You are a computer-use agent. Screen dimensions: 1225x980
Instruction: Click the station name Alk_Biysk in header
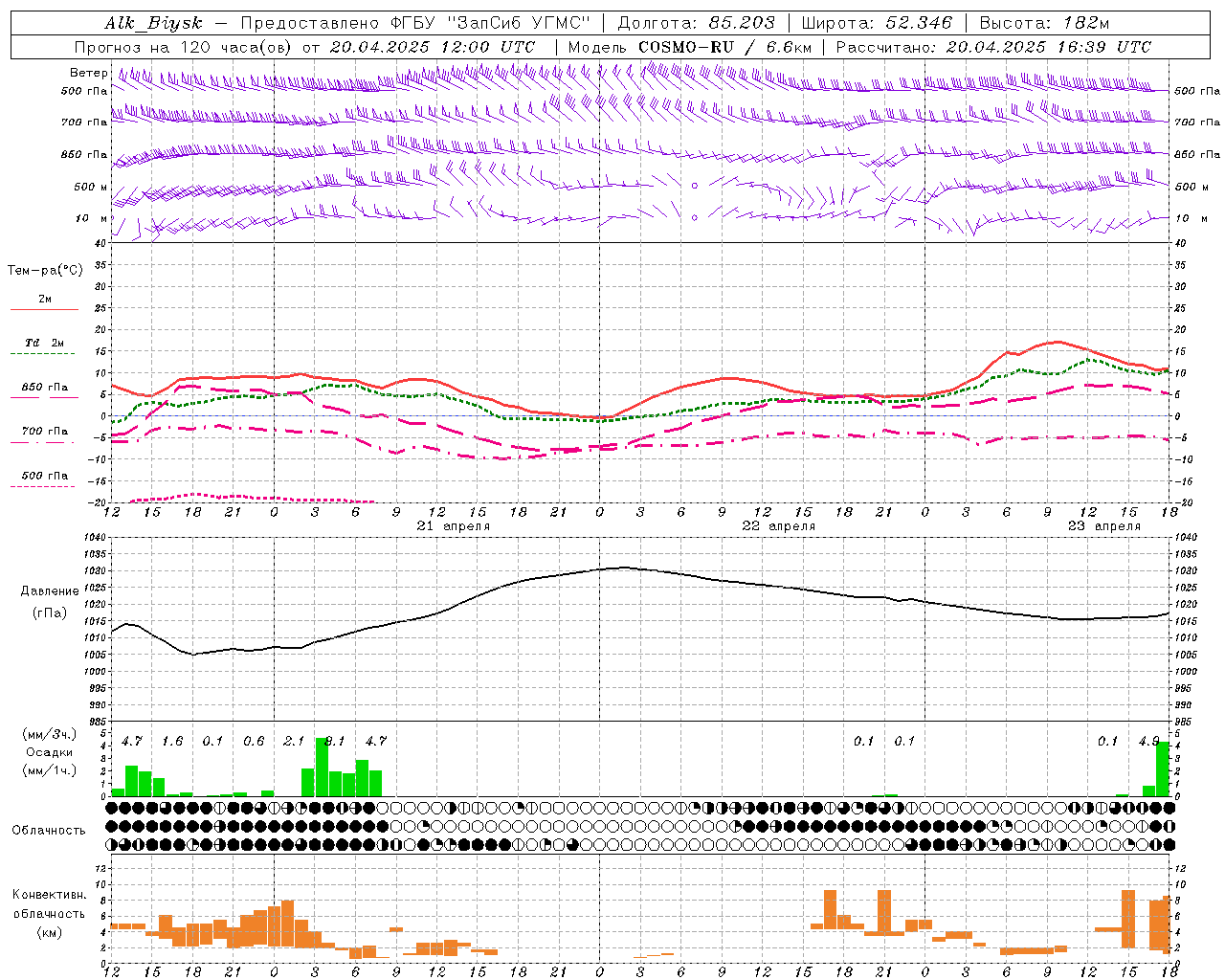tap(154, 23)
